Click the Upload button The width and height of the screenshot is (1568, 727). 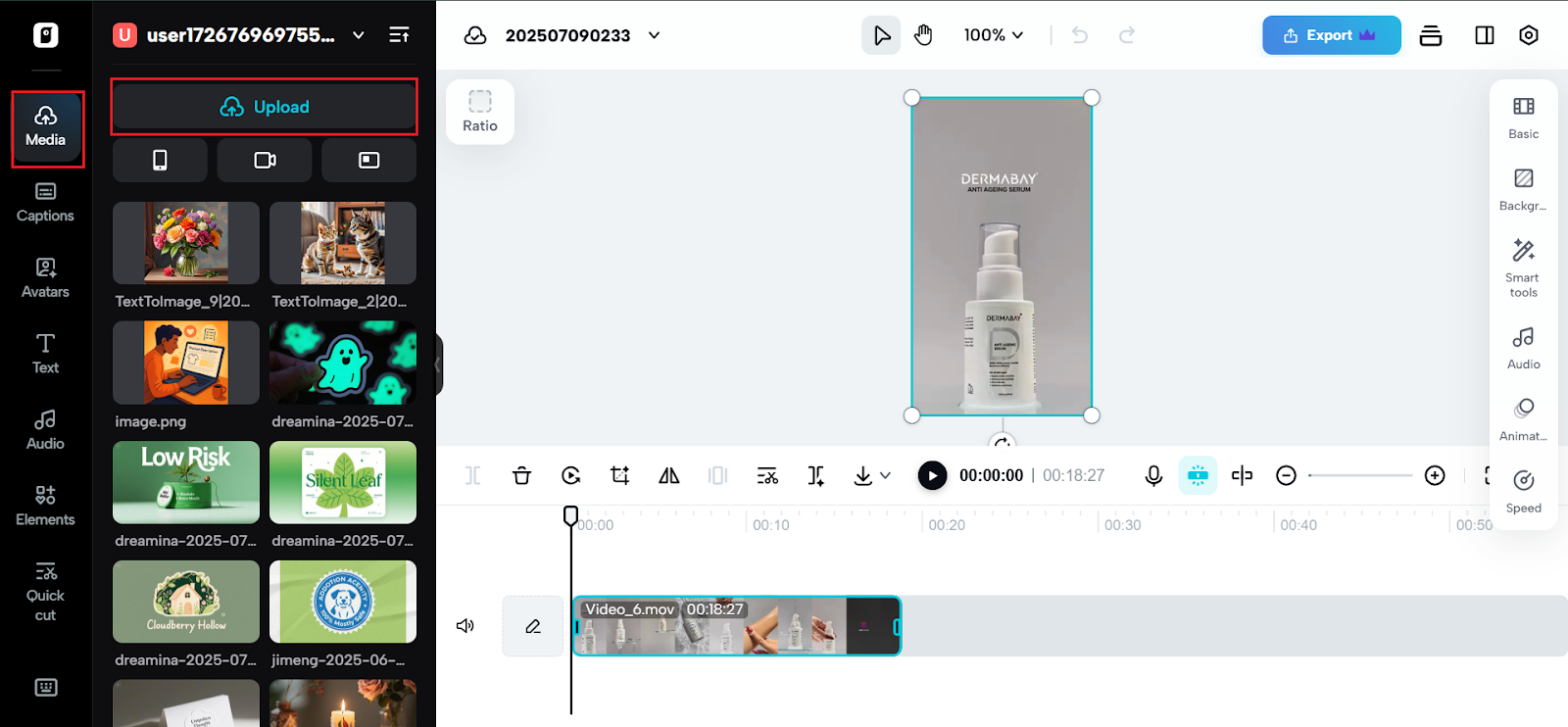264,107
